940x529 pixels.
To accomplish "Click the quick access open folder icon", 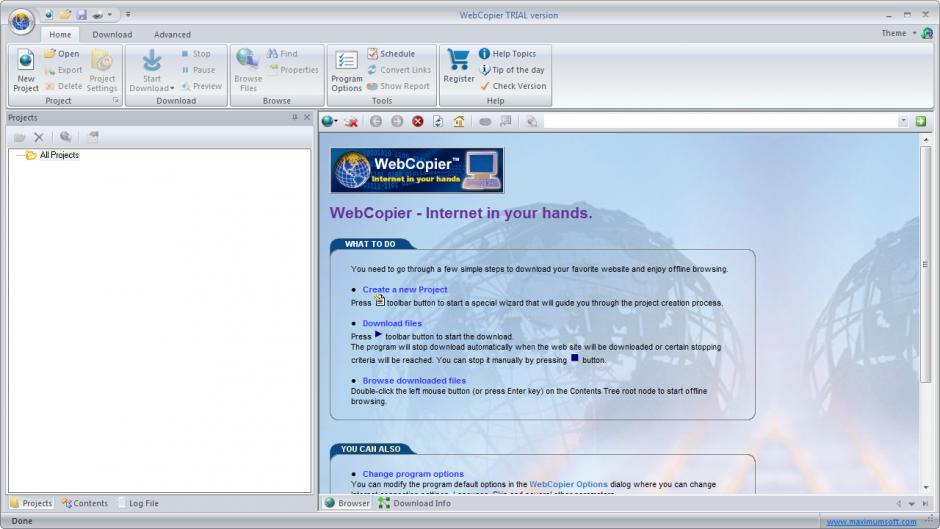I will coord(65,14).
